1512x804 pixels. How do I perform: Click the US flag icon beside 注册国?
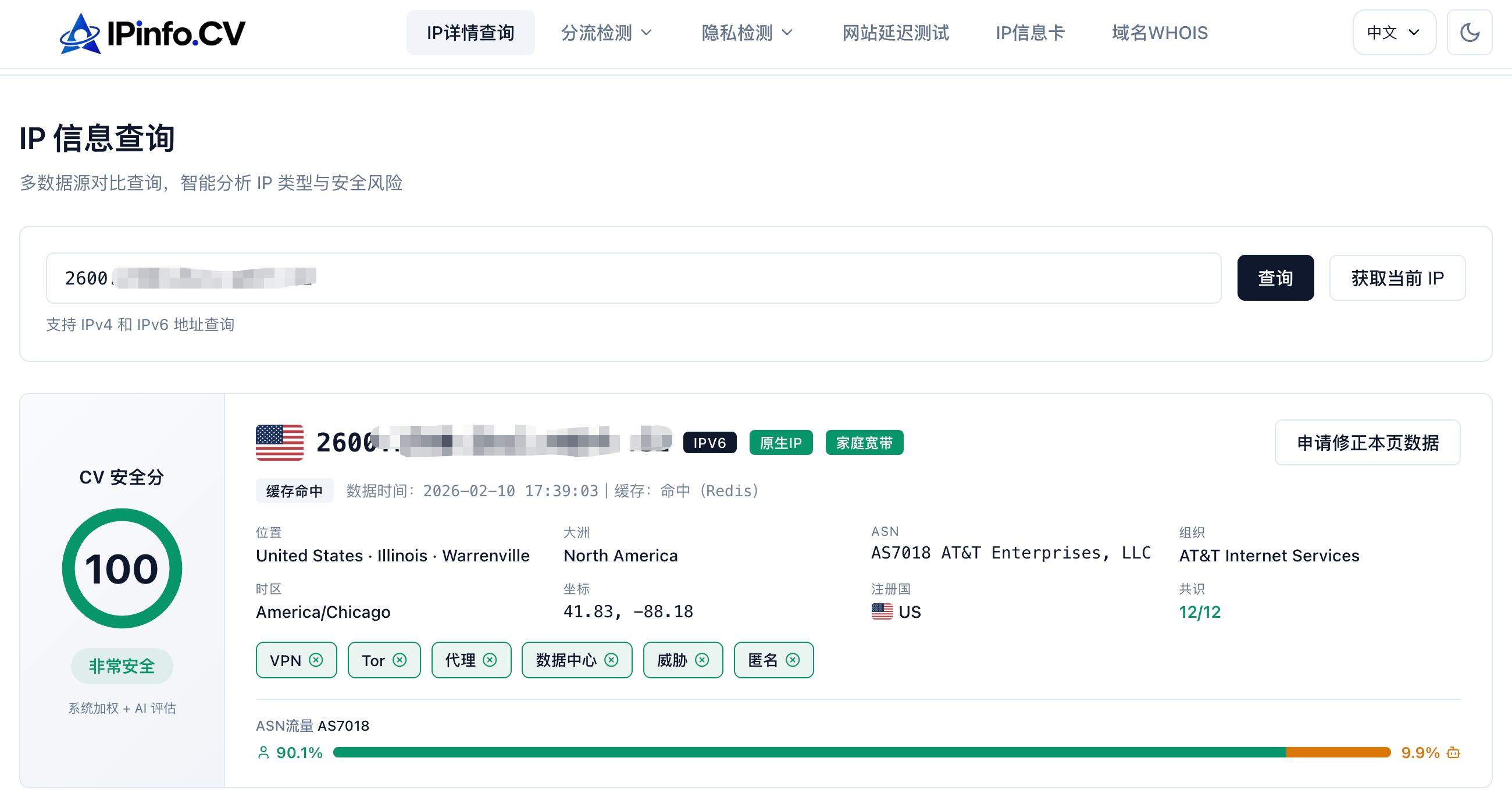[882, 612]
